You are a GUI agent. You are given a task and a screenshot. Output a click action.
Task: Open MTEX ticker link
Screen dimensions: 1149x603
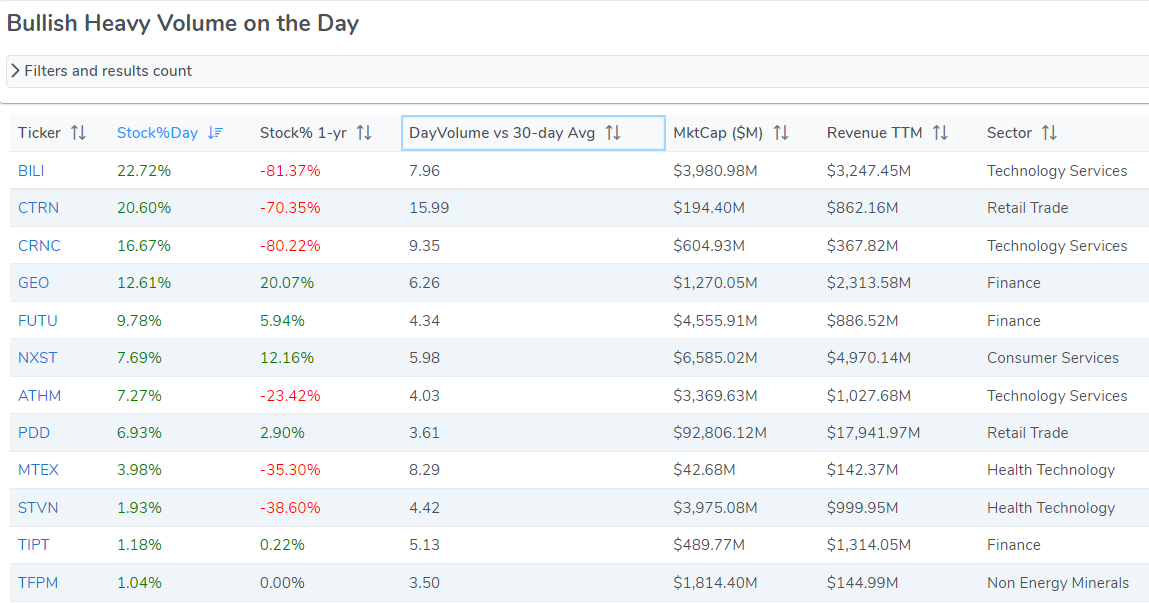38,470
